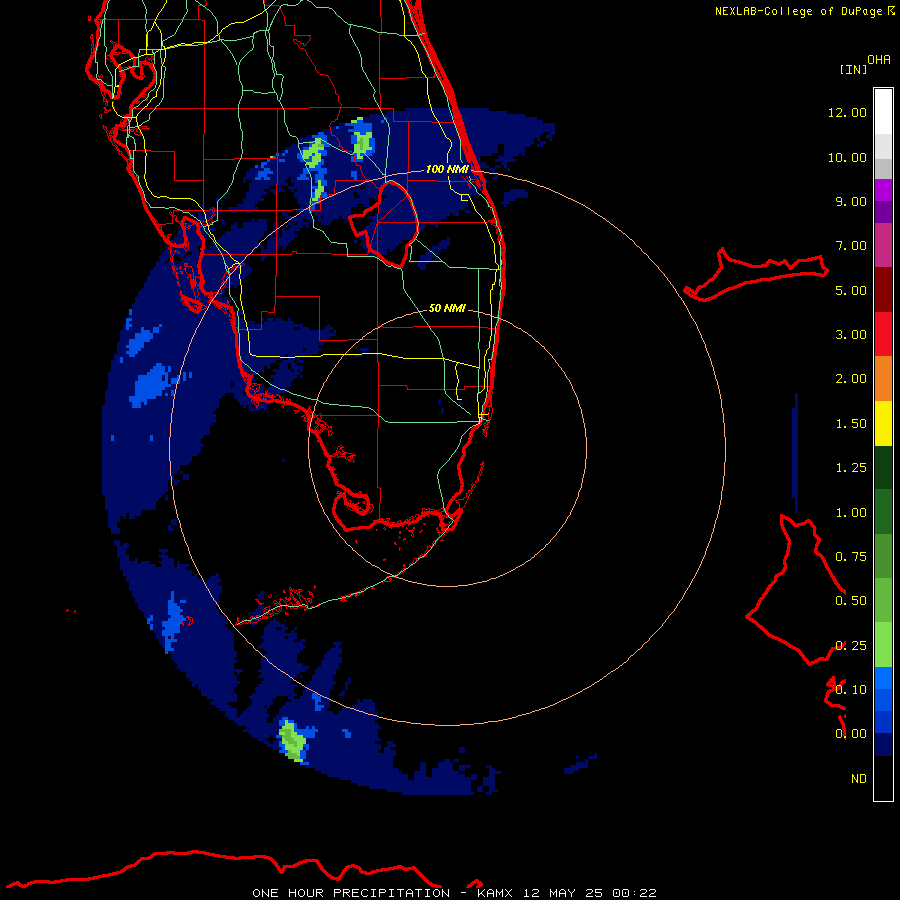Click the "12 MAY 25" date stamp
This screenshot has width=900, height=900.
pyautogui.click(x=561, y=893)
